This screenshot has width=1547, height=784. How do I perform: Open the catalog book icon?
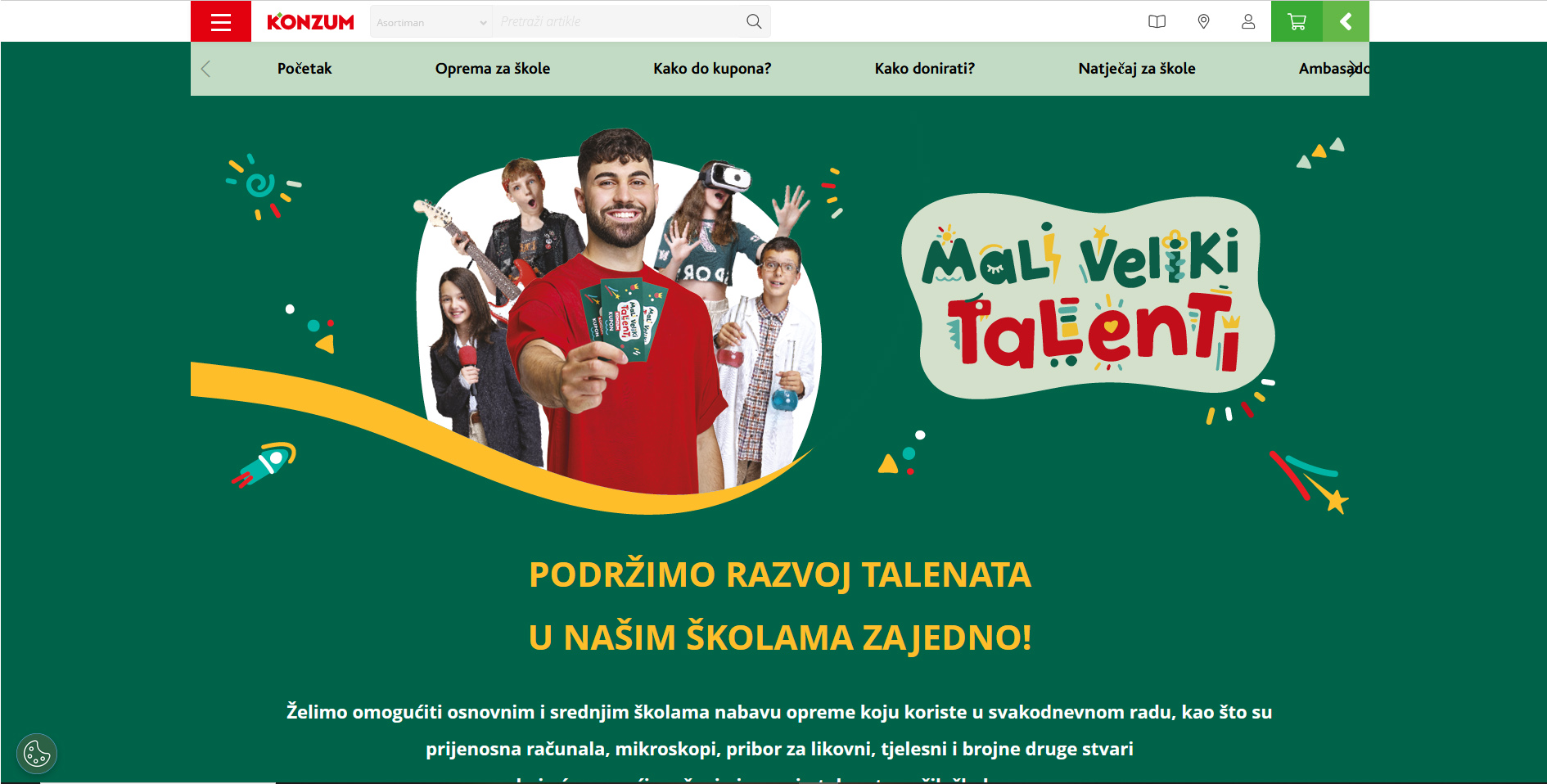tap(1157, 22)
